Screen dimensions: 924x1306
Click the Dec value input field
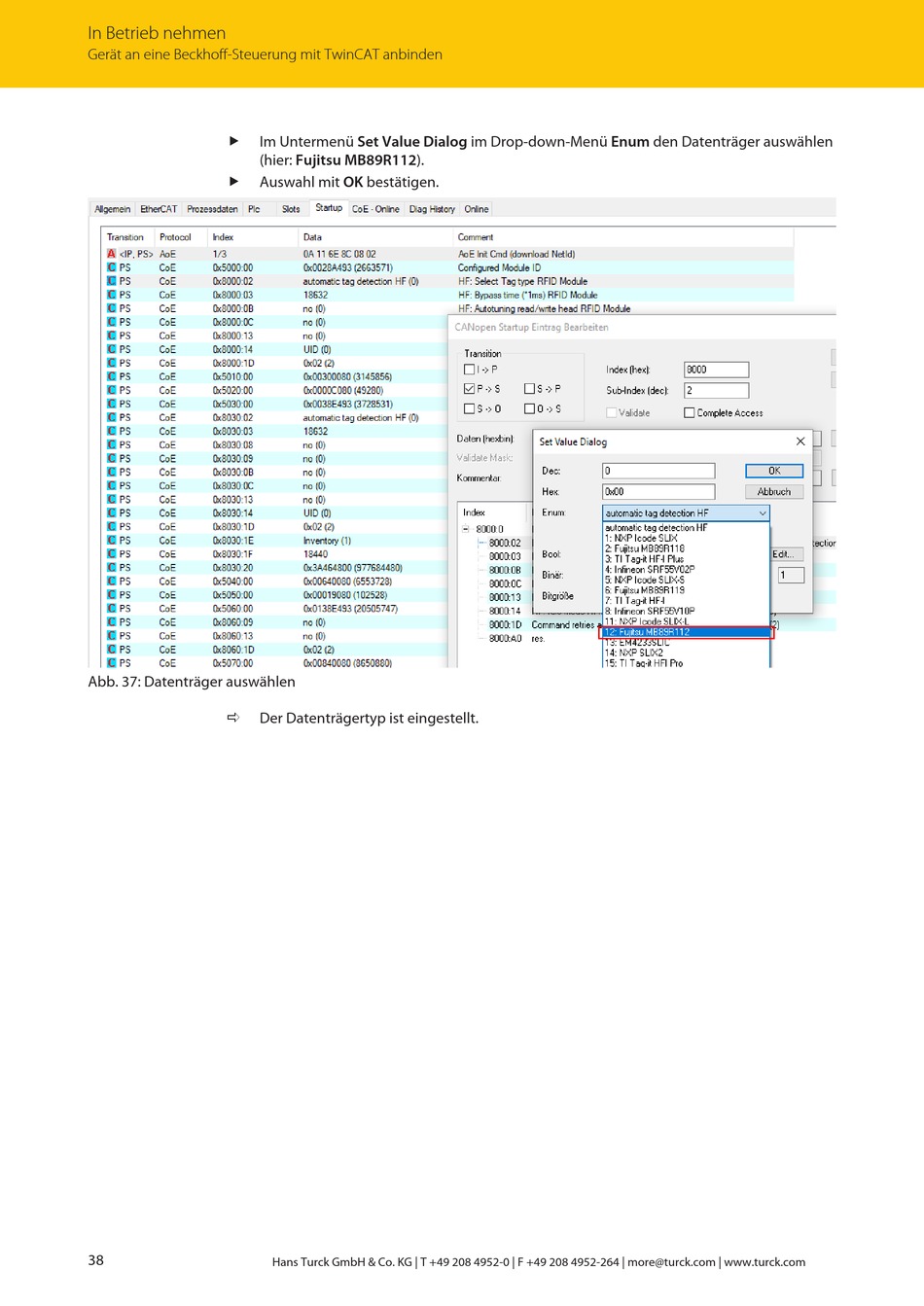(x=658, y=471)
